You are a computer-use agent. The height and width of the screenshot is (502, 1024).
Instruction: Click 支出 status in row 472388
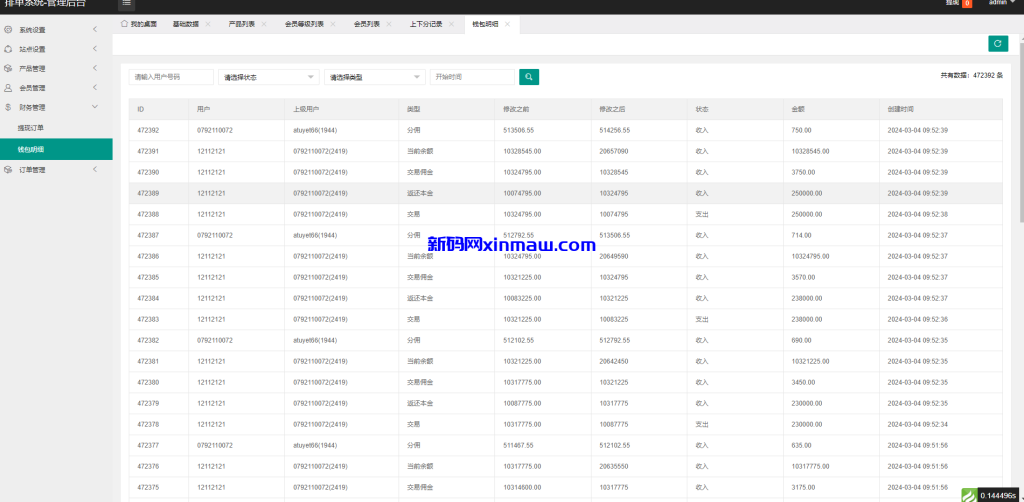coord(702,214)
